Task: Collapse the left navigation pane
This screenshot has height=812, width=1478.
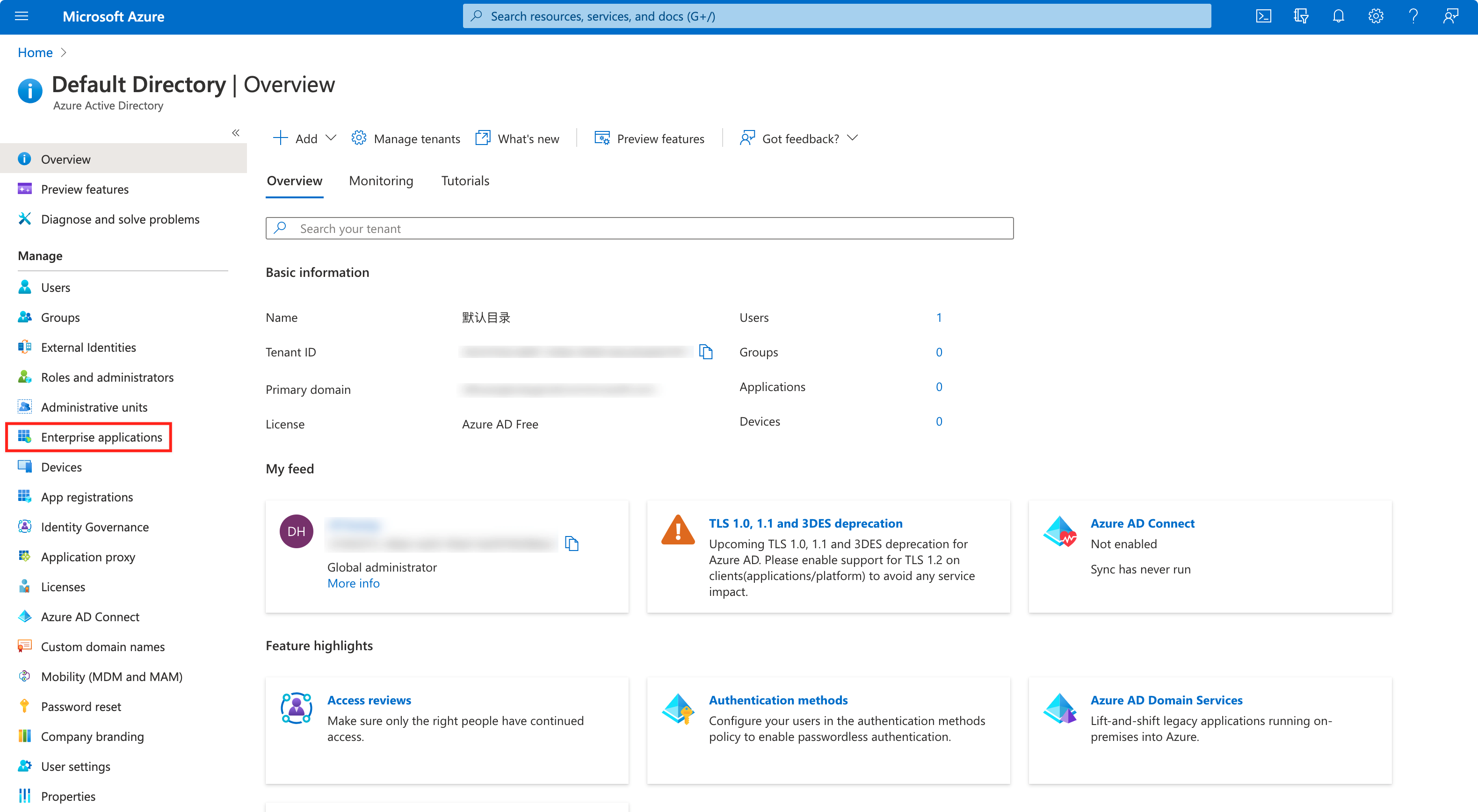Action: pos(236,132)
